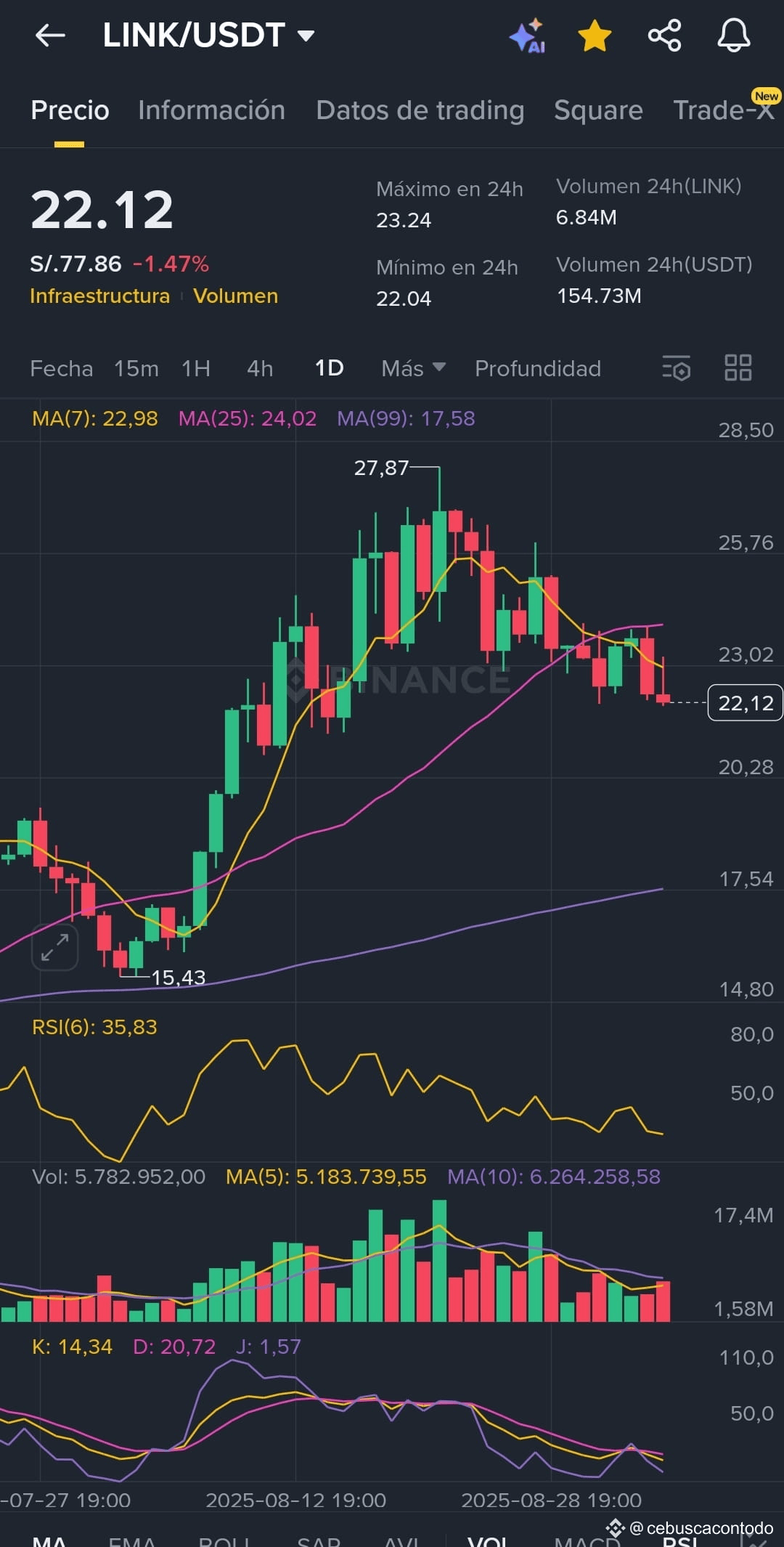The width and height of the screenshot is (784, 1547).
Task: Tap the S/.77.86 local price
Action: [75, 264]
